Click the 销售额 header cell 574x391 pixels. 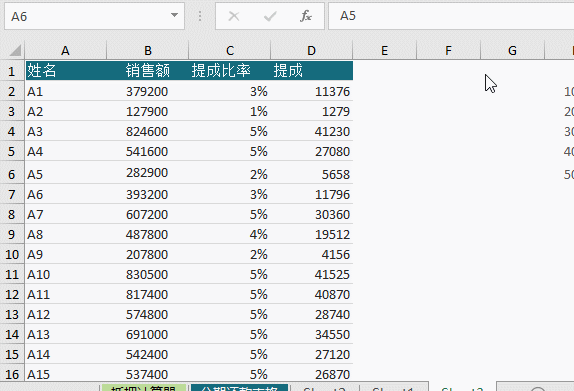[x=148, y=71]
